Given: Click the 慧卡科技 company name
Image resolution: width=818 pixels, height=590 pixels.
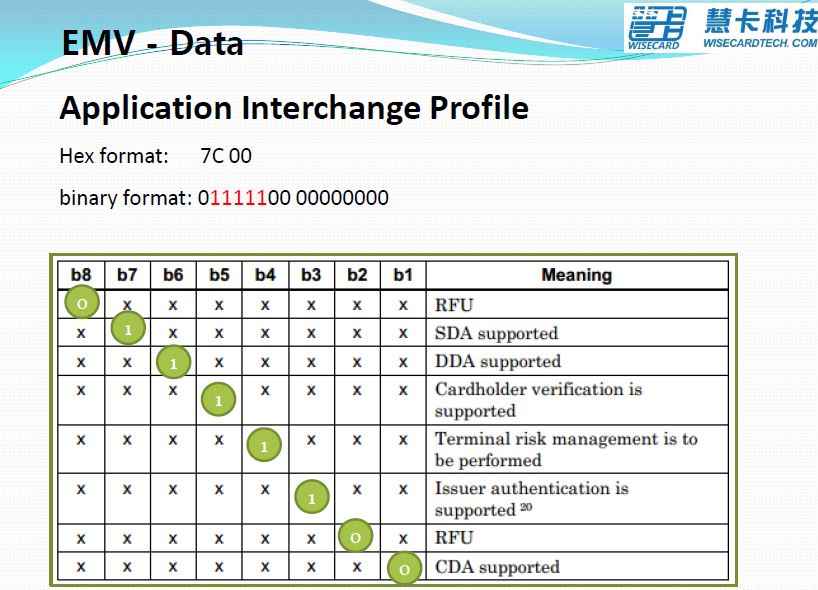Looking at the screenshot, I should (x=761, y=21).
